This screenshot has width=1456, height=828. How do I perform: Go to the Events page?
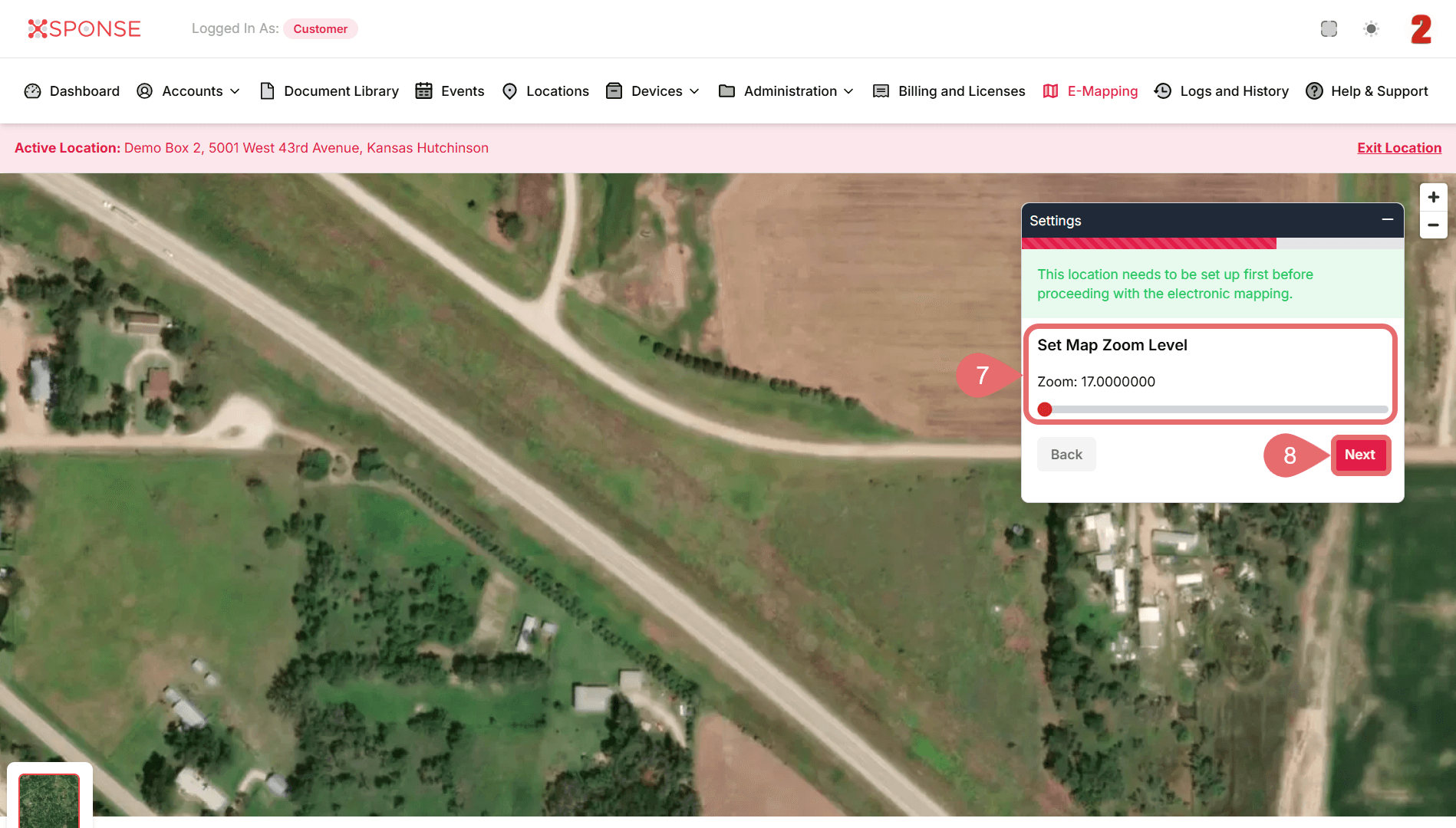450,91
